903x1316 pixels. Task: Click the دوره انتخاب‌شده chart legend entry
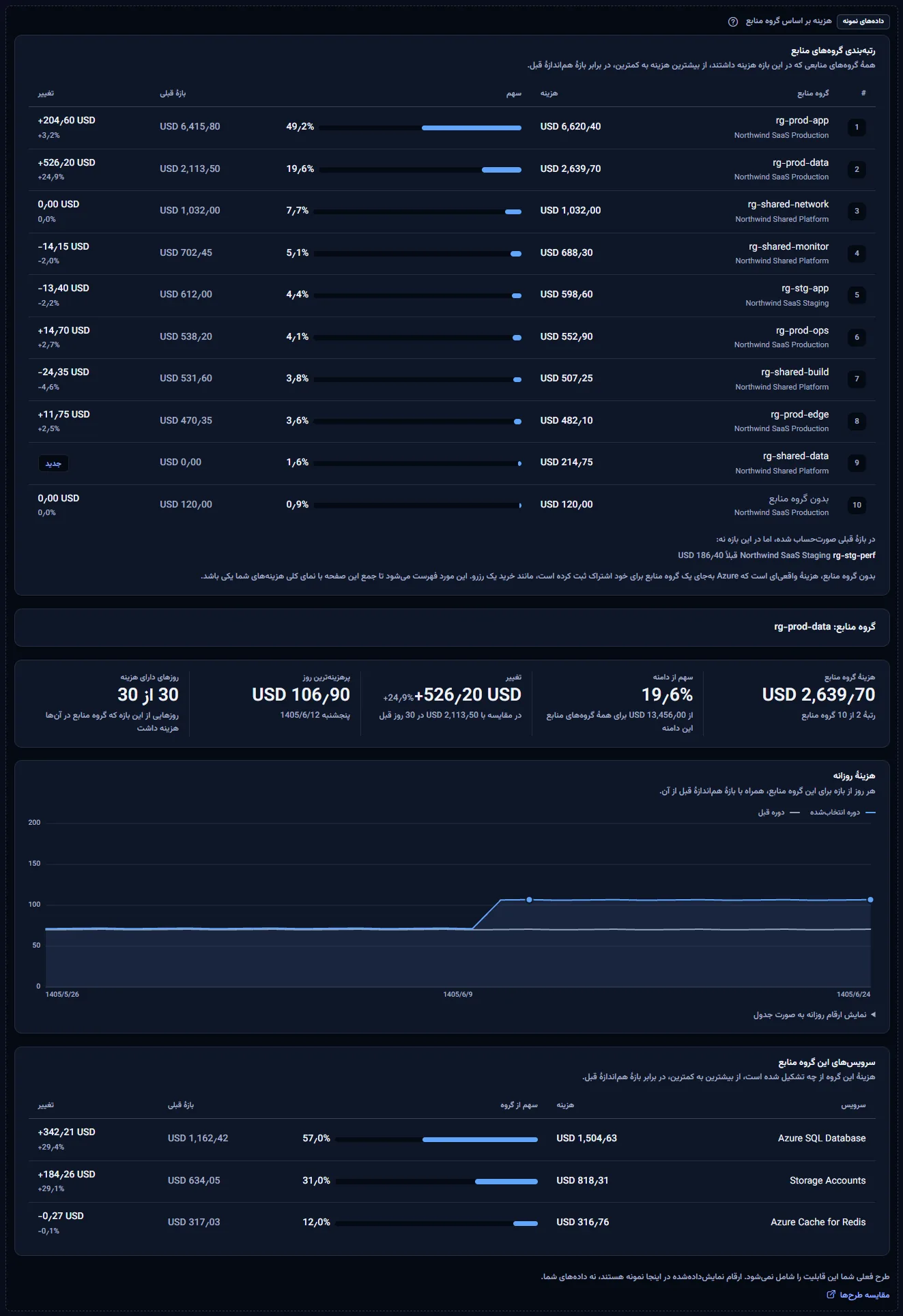coord(843,813)
